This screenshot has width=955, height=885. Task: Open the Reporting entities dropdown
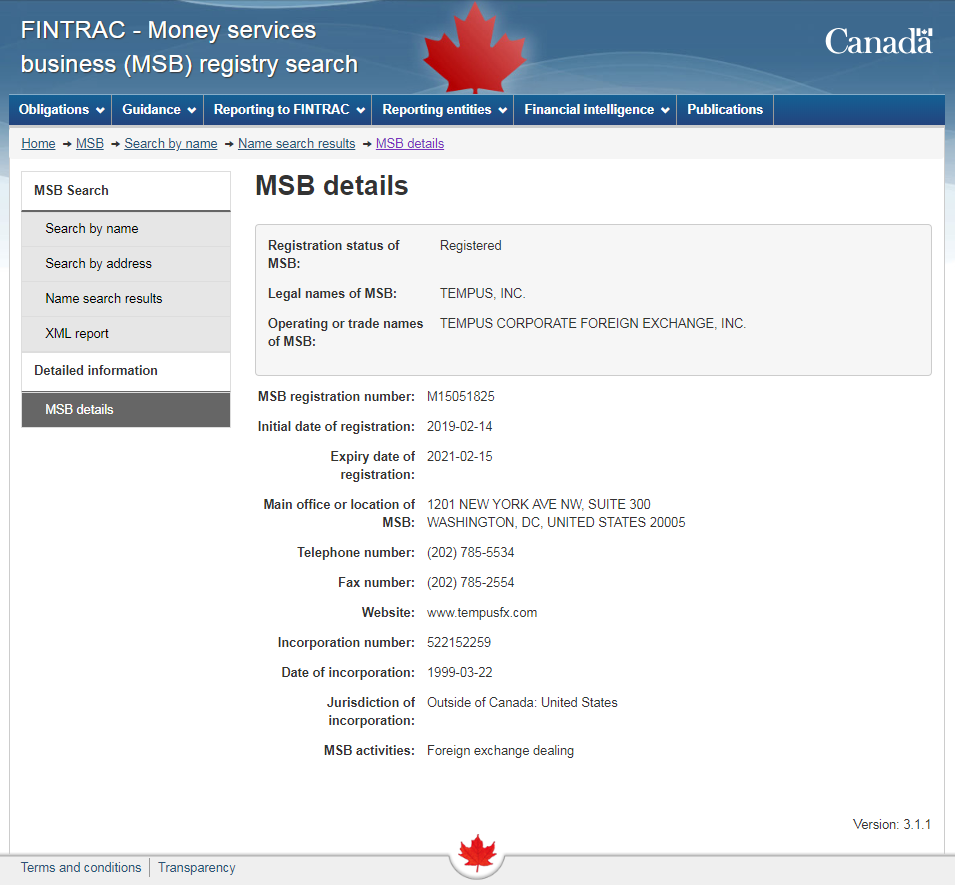click(444, 110)
